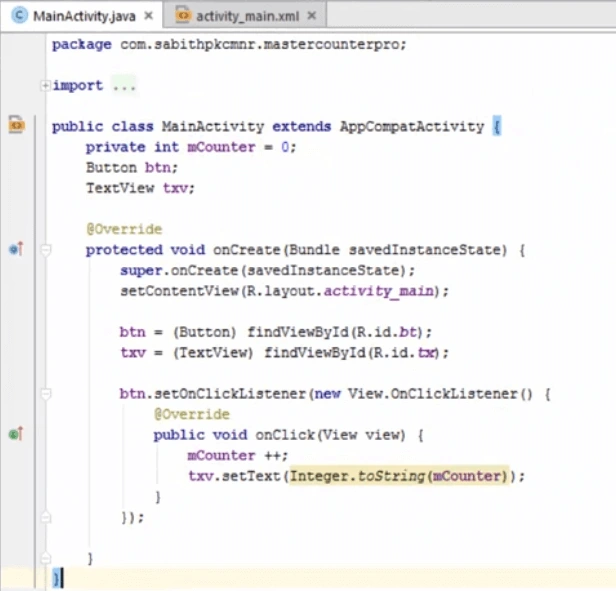Viewport: 616px width, 591px height.
Task: Click the onClick method name
Action: tap(285, 435)
